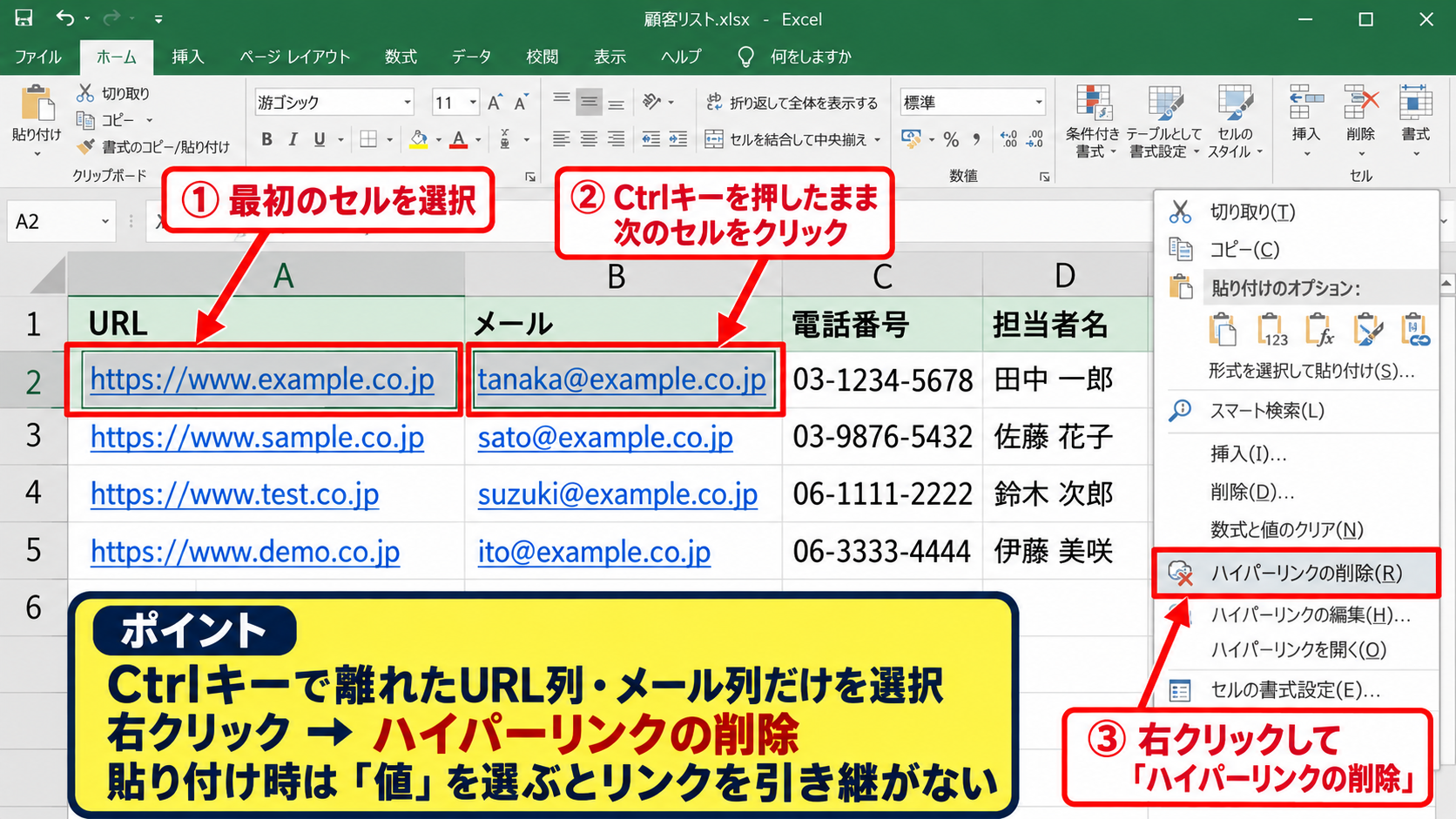This screenshot has width=1456, height=819.
Task: Click email link ito@example.co.jp
Action: pyautogui.click(x=594, y=552)
